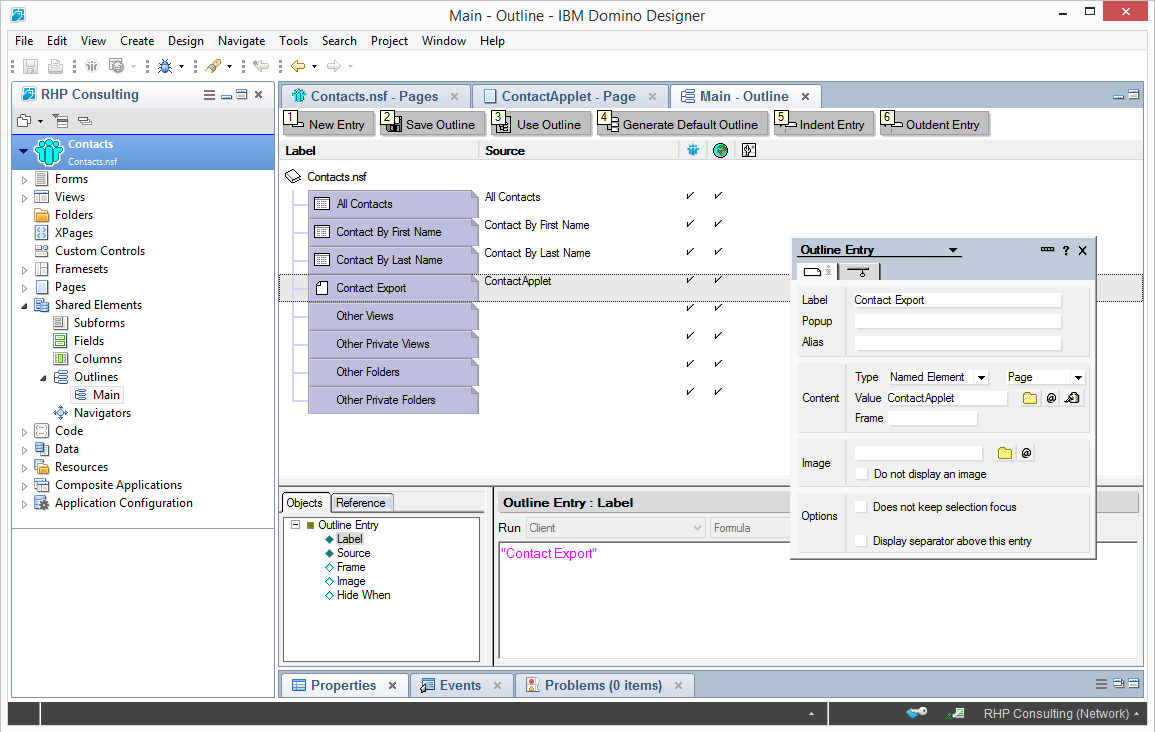
Task: Click the back arrow navigation icon
Action: point(298,67)
